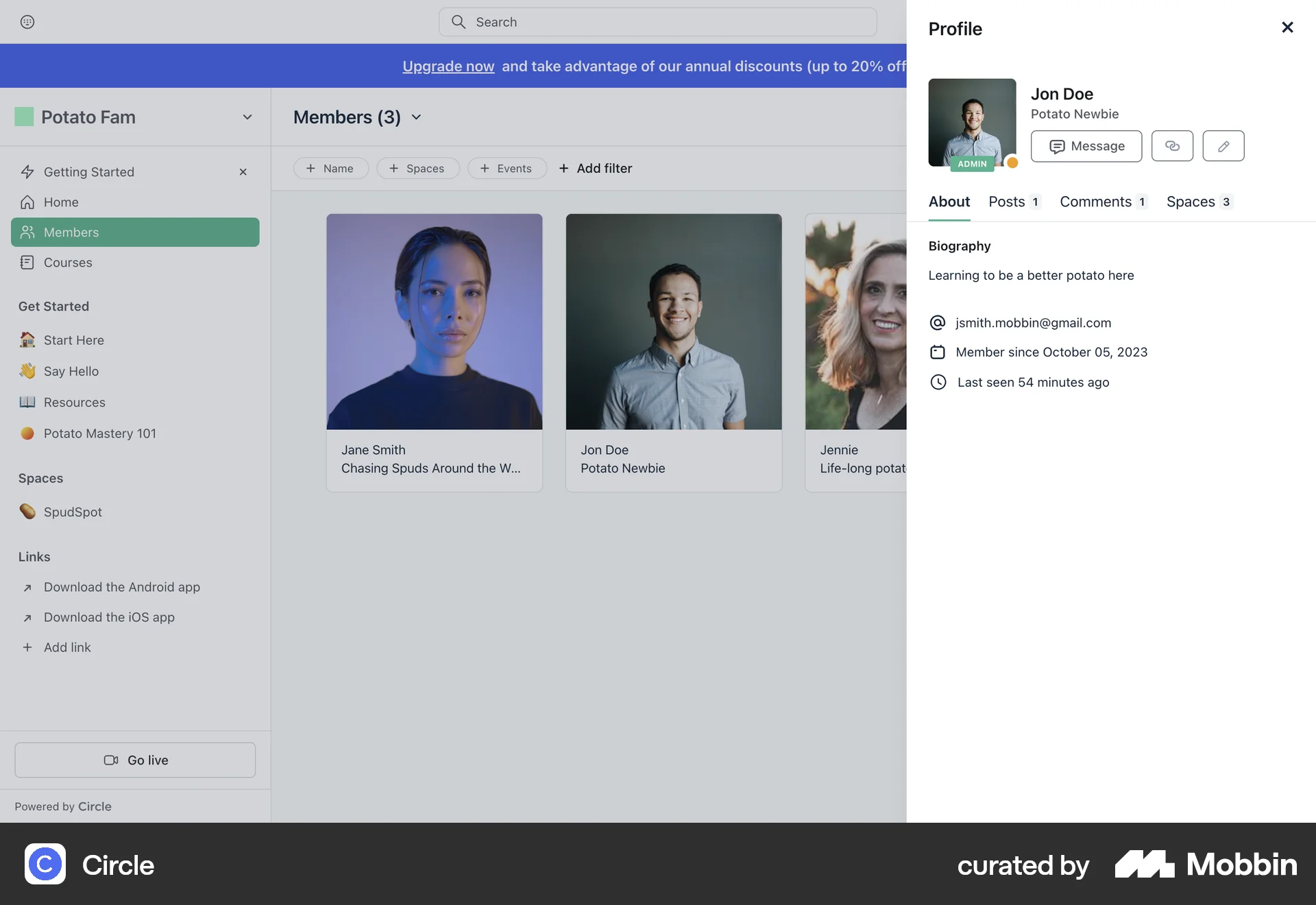The image size is (1316, 905).
Task: Switch to the Posts tab
Action: point(1006,202)
